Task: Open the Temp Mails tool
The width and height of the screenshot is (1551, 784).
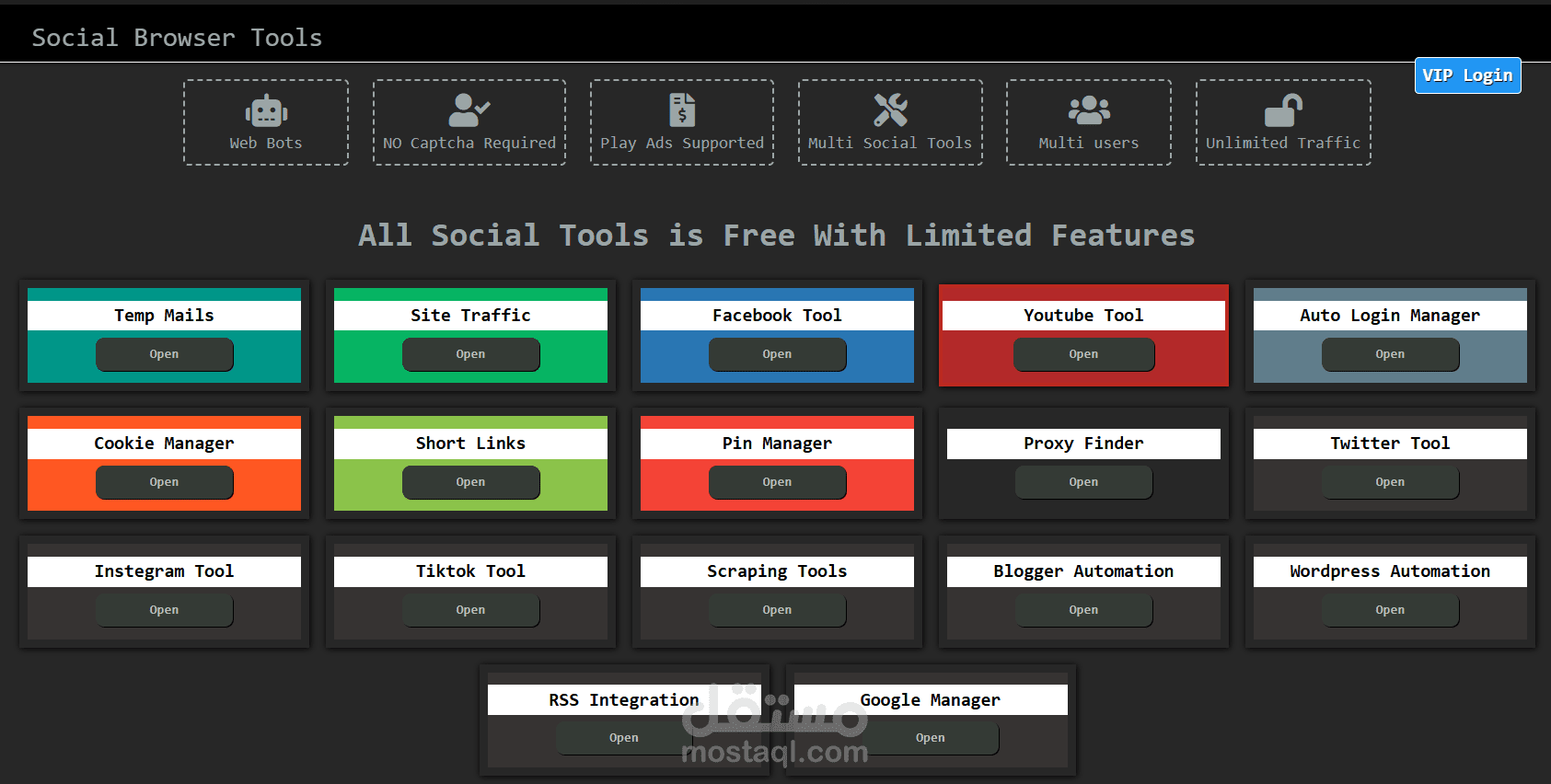Action: [165, 354]
